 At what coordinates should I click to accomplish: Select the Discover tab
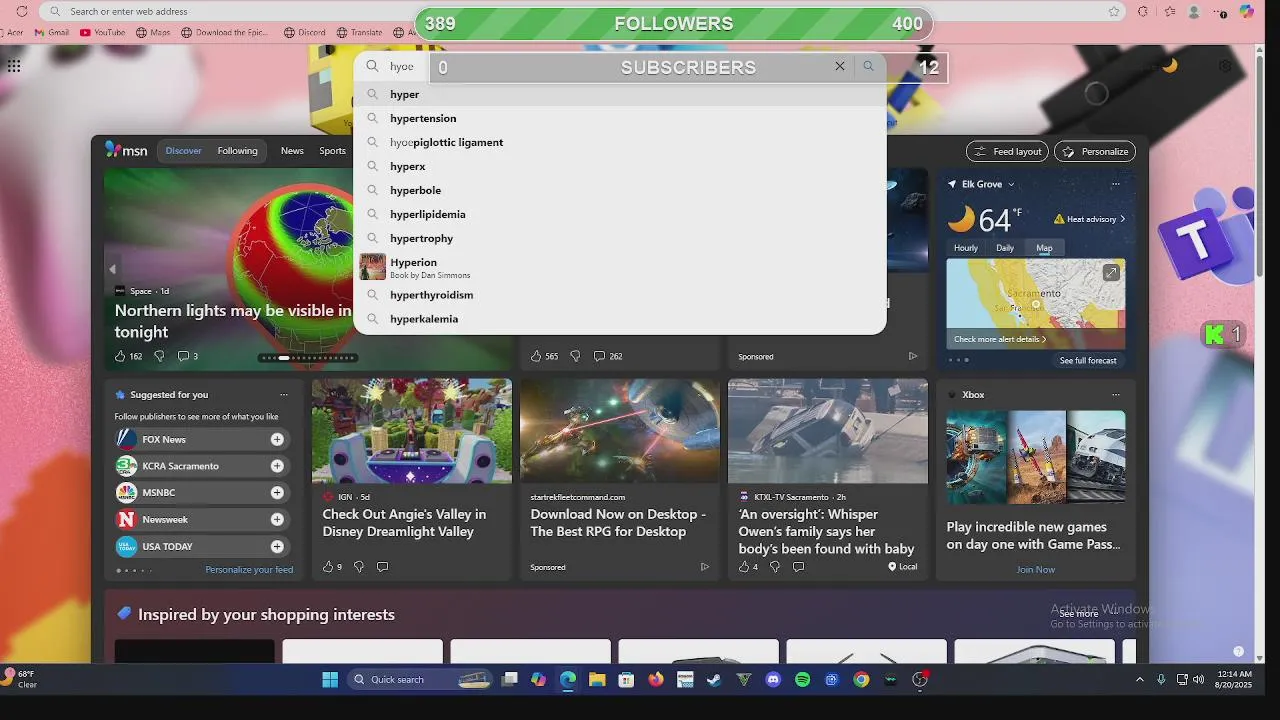point(183,151)
